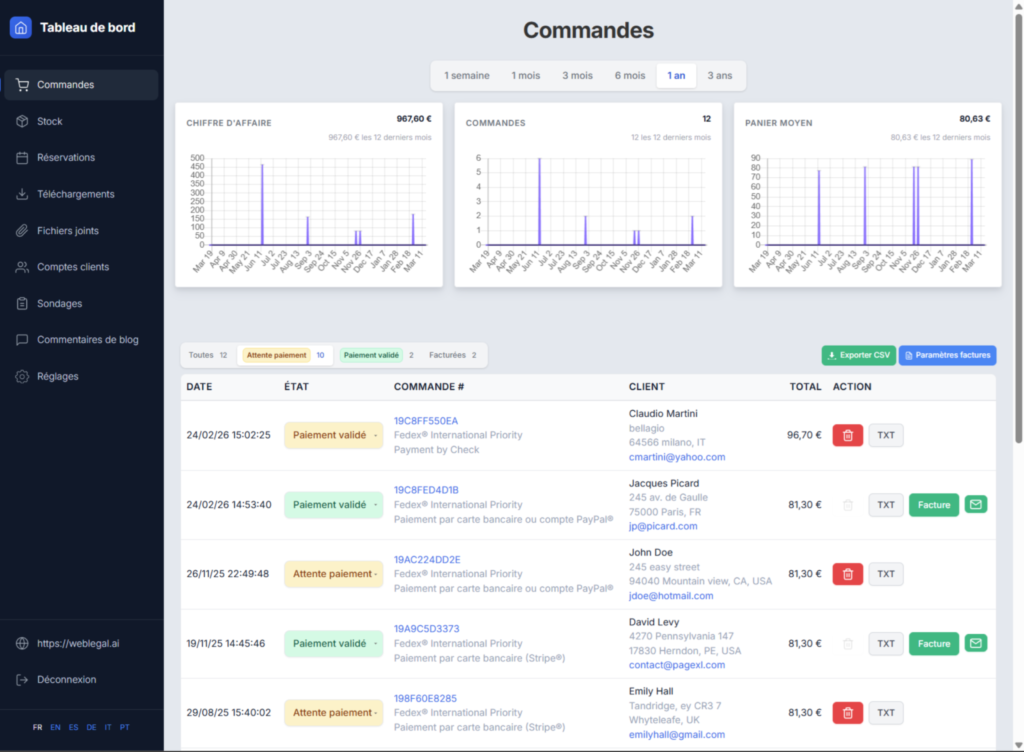Open Réglages via the gear icon

pyautogui.click(x=21, y=376)
